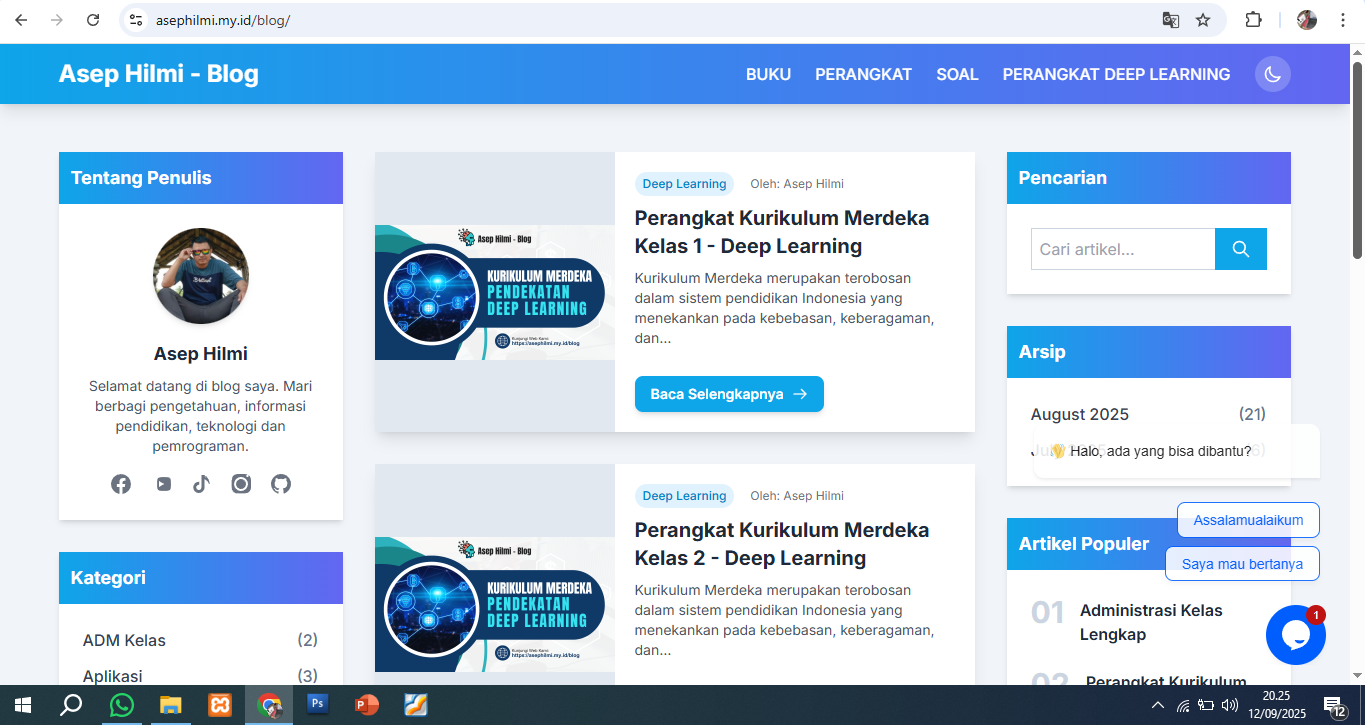Open the author's GitHub icon link
Viewport: 1365px width, 725px height.
281,484
